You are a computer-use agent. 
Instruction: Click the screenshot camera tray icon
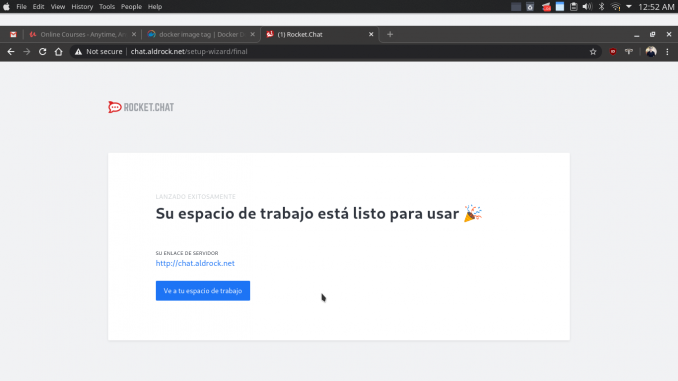pyautogui.click(x=530, y=6)
